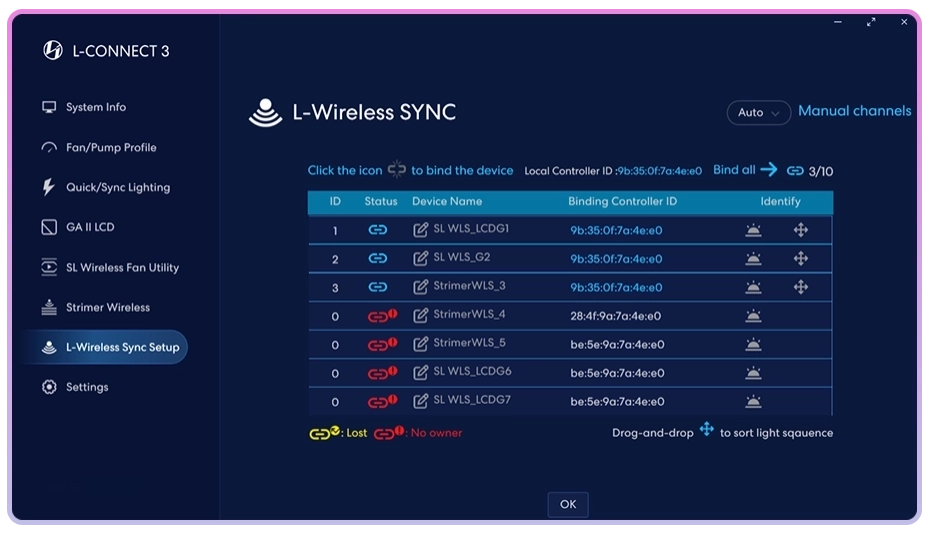Rename SL WLS_LCDG1 with its edit icon

tap(420, 230)
